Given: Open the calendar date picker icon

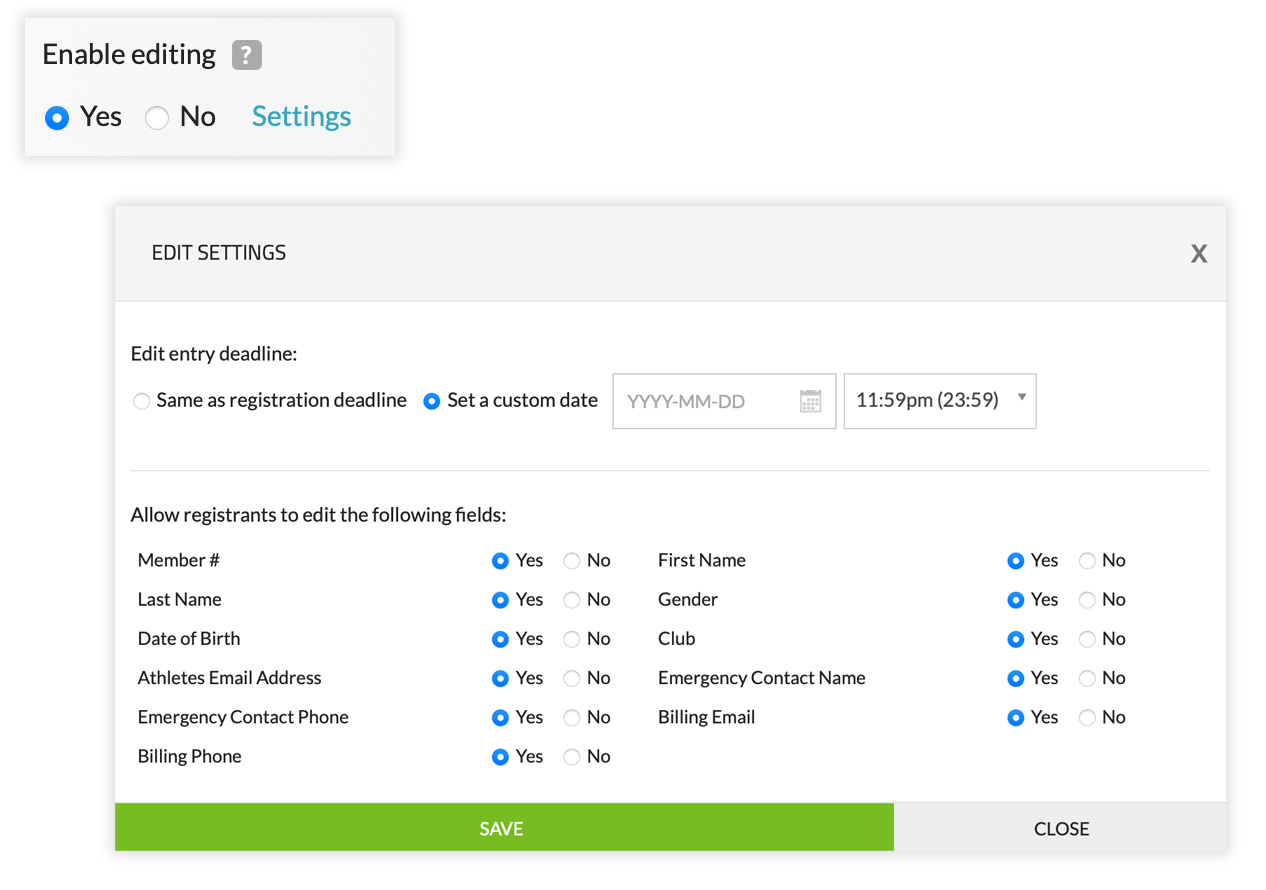Looking at the screenshot, I should 810,401.
